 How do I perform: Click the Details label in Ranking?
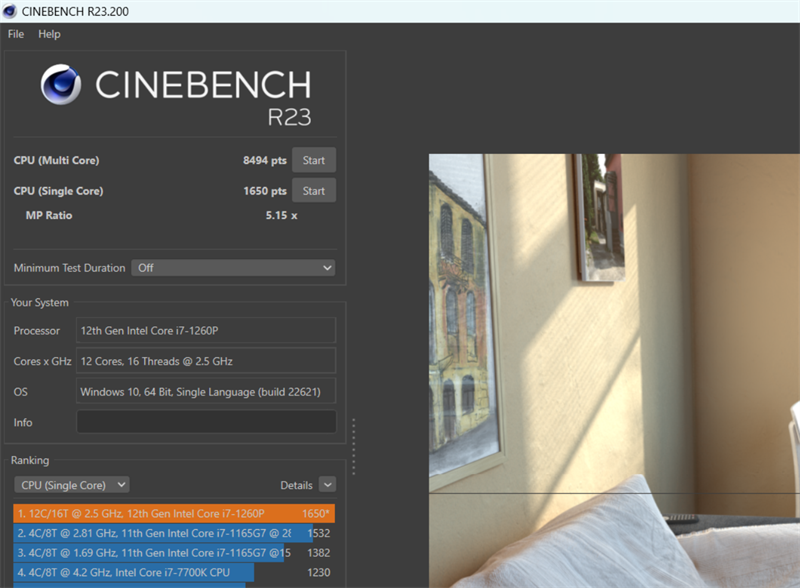(296, 485)
